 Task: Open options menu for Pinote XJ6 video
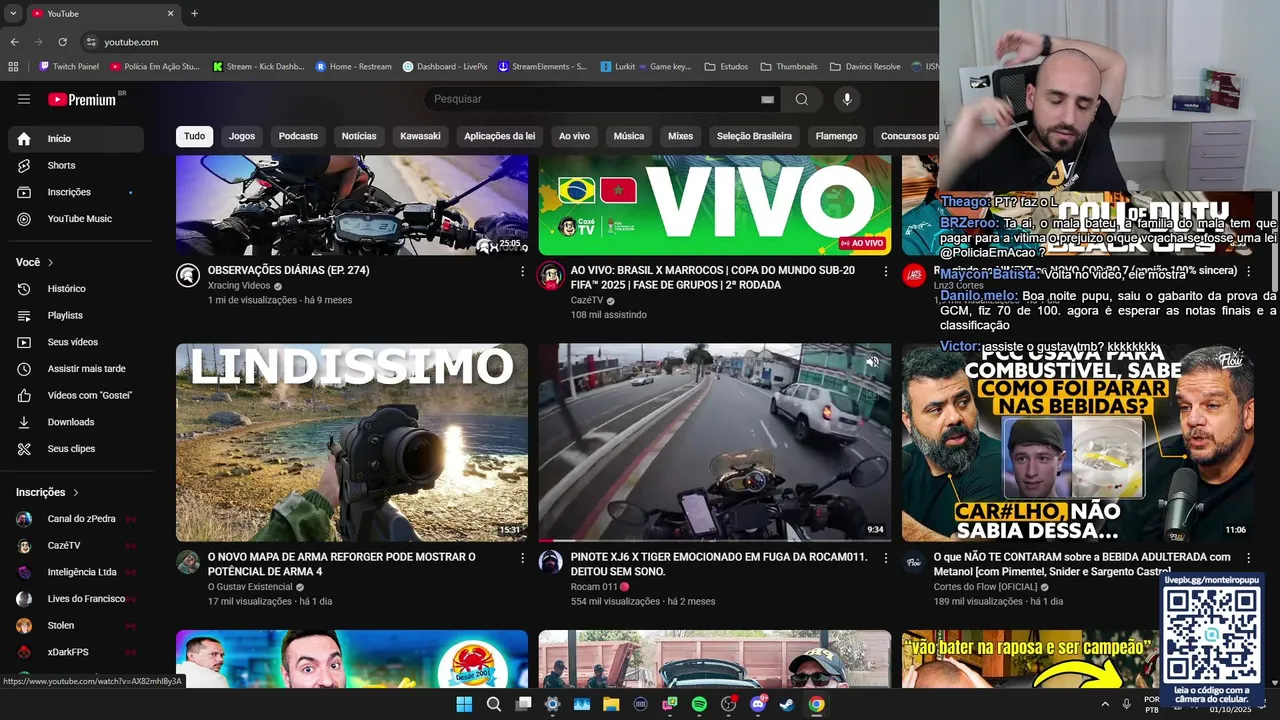click(x=885, y=558)
